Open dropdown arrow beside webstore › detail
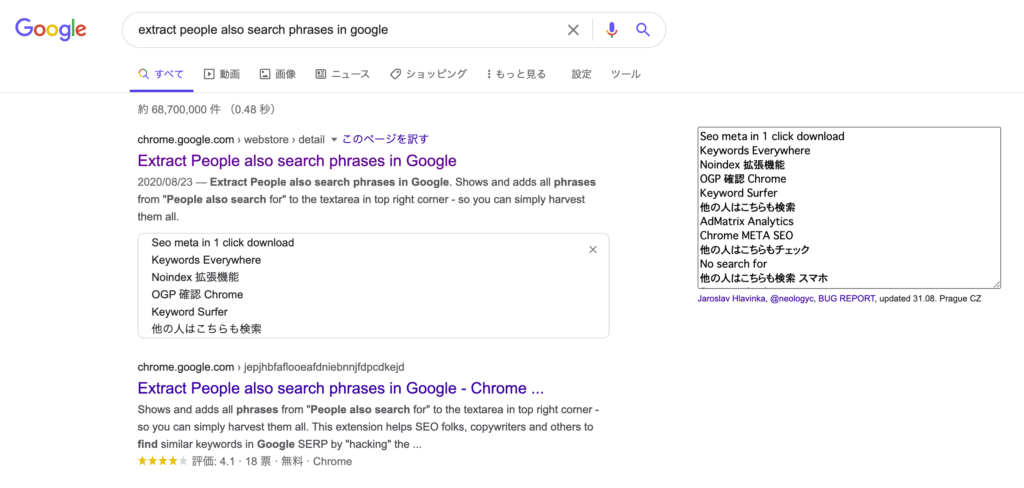This screenshot has height=488, width=1024. pos(334,140)
